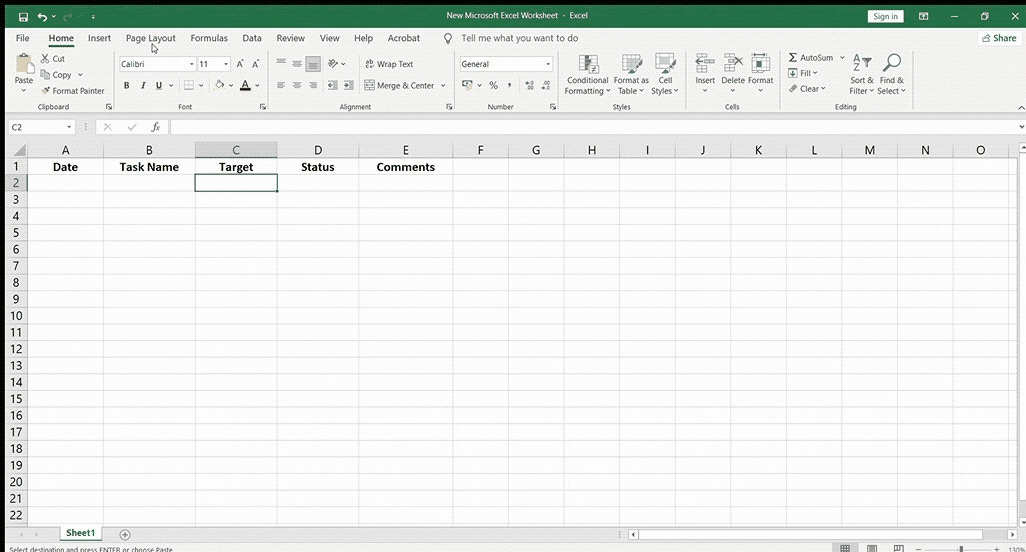Expand the General number format dropdown
Image resolution: width=1026 pixels, height=552 pixels.
548,64
